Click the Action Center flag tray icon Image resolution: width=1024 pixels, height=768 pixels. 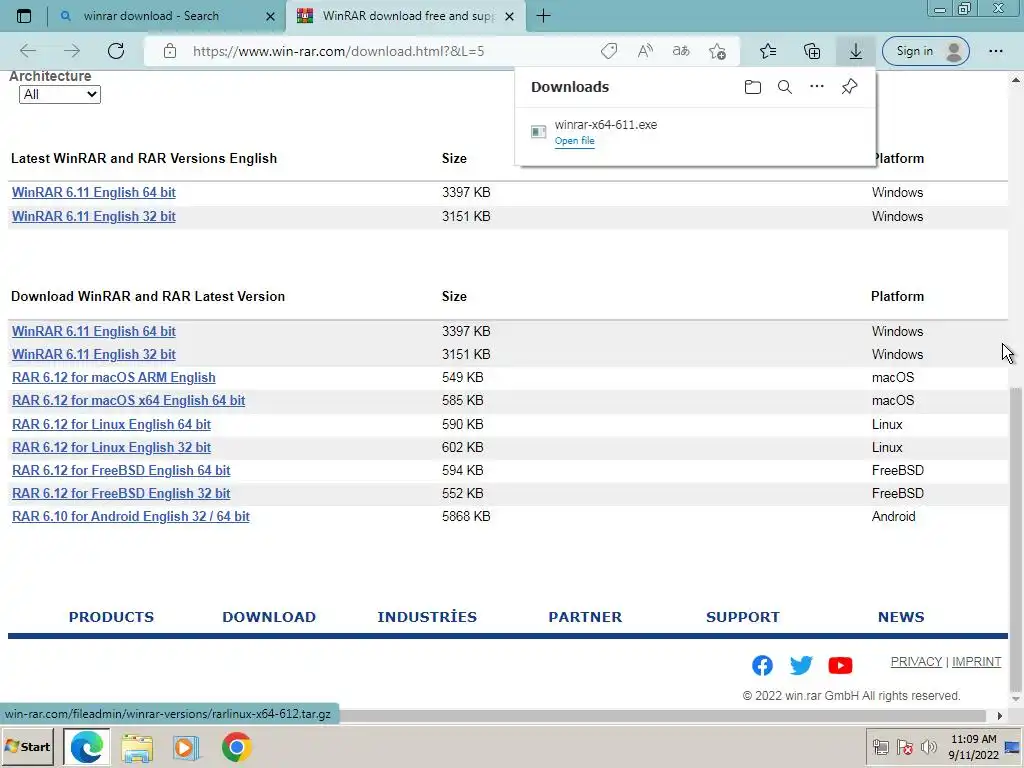tap(904, 746)
